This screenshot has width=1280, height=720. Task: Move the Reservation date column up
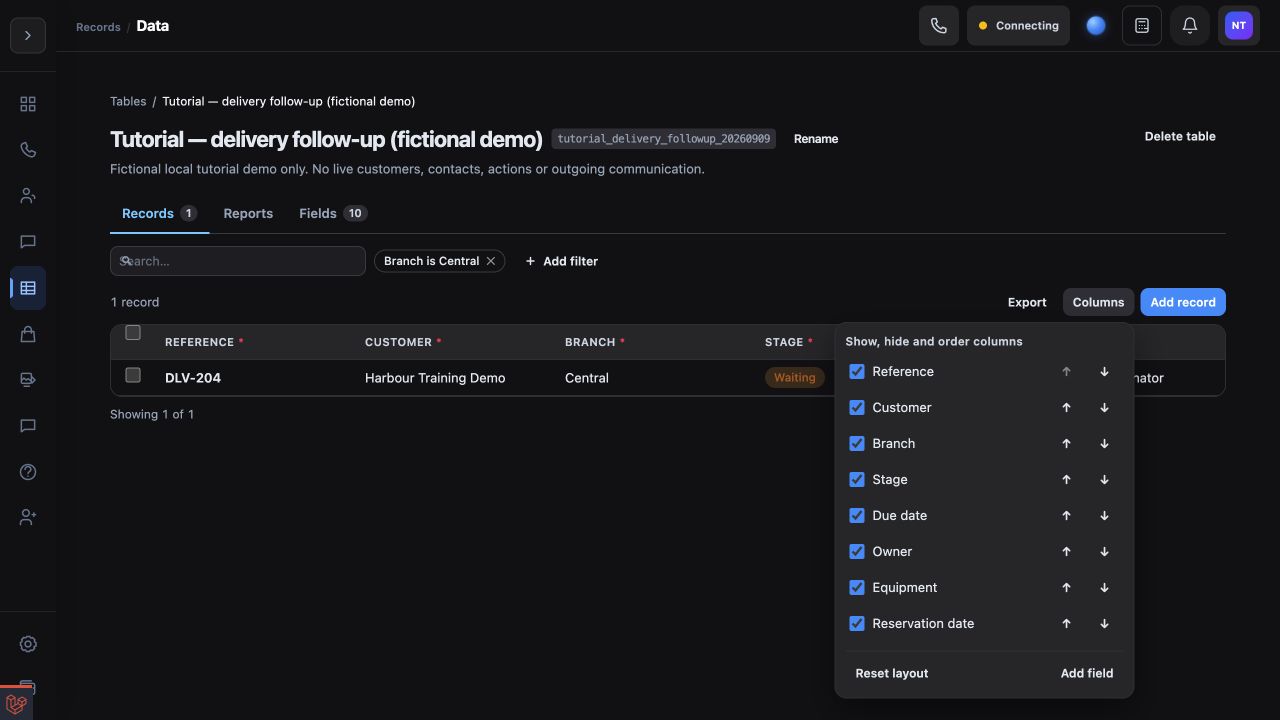click(x=1066, y=623)
